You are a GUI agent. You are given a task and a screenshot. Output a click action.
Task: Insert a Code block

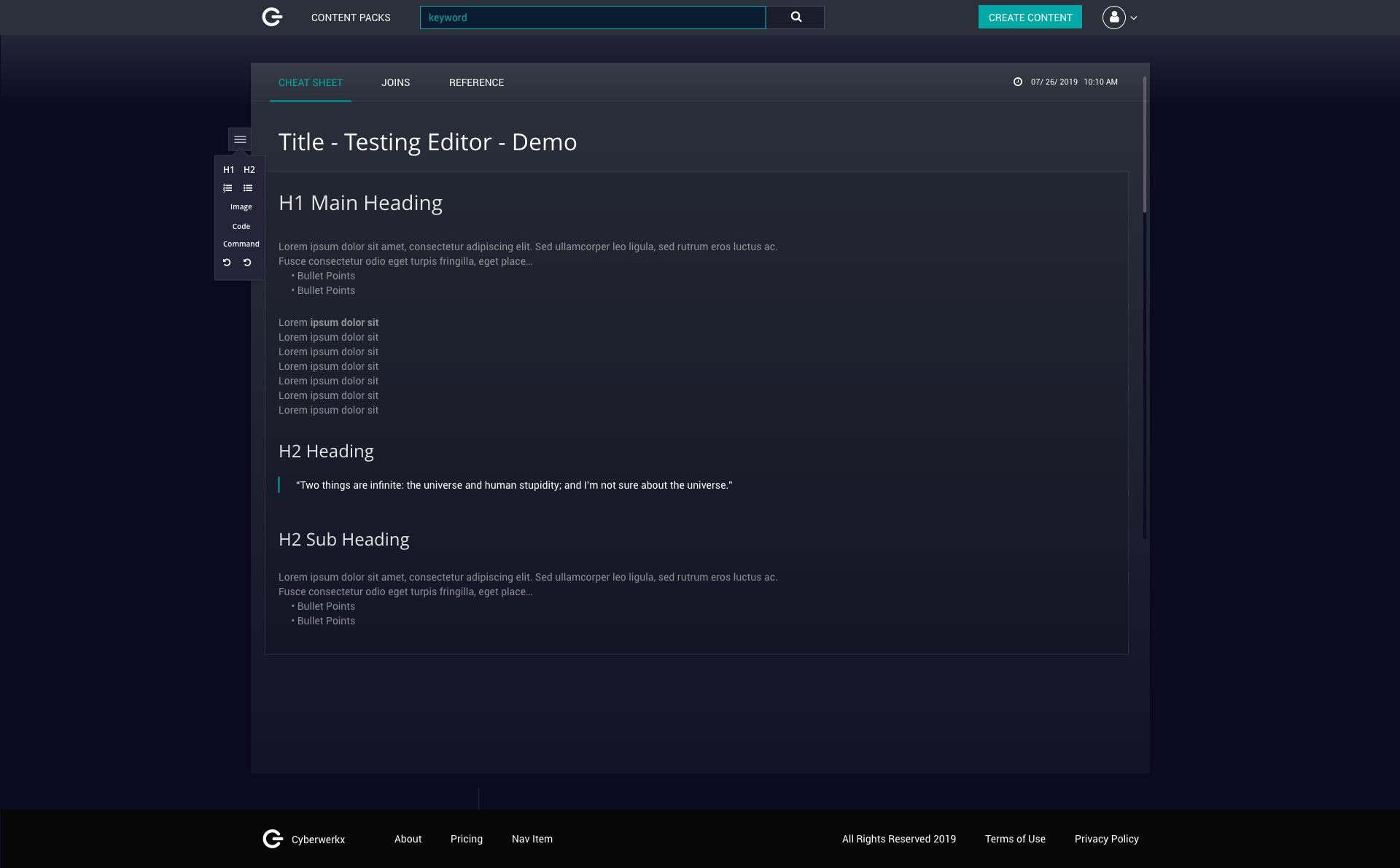coord(241,226)
